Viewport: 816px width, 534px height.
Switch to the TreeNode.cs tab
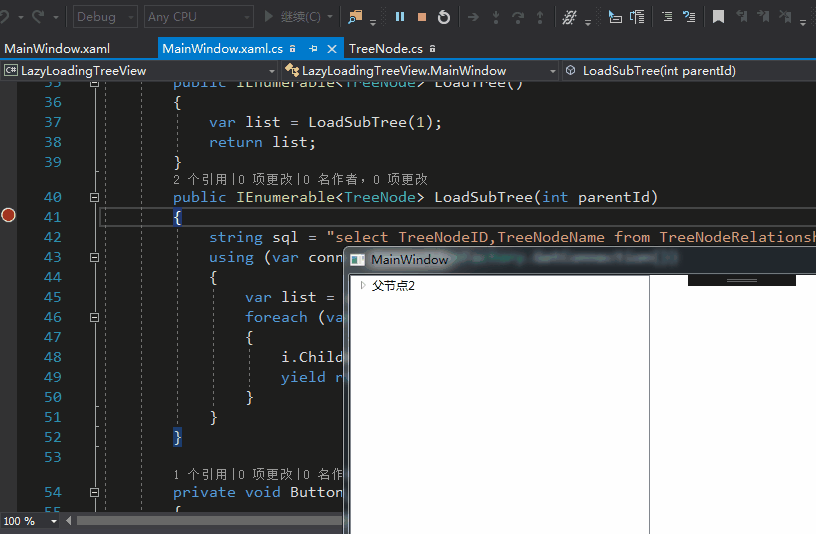[385, 49]
